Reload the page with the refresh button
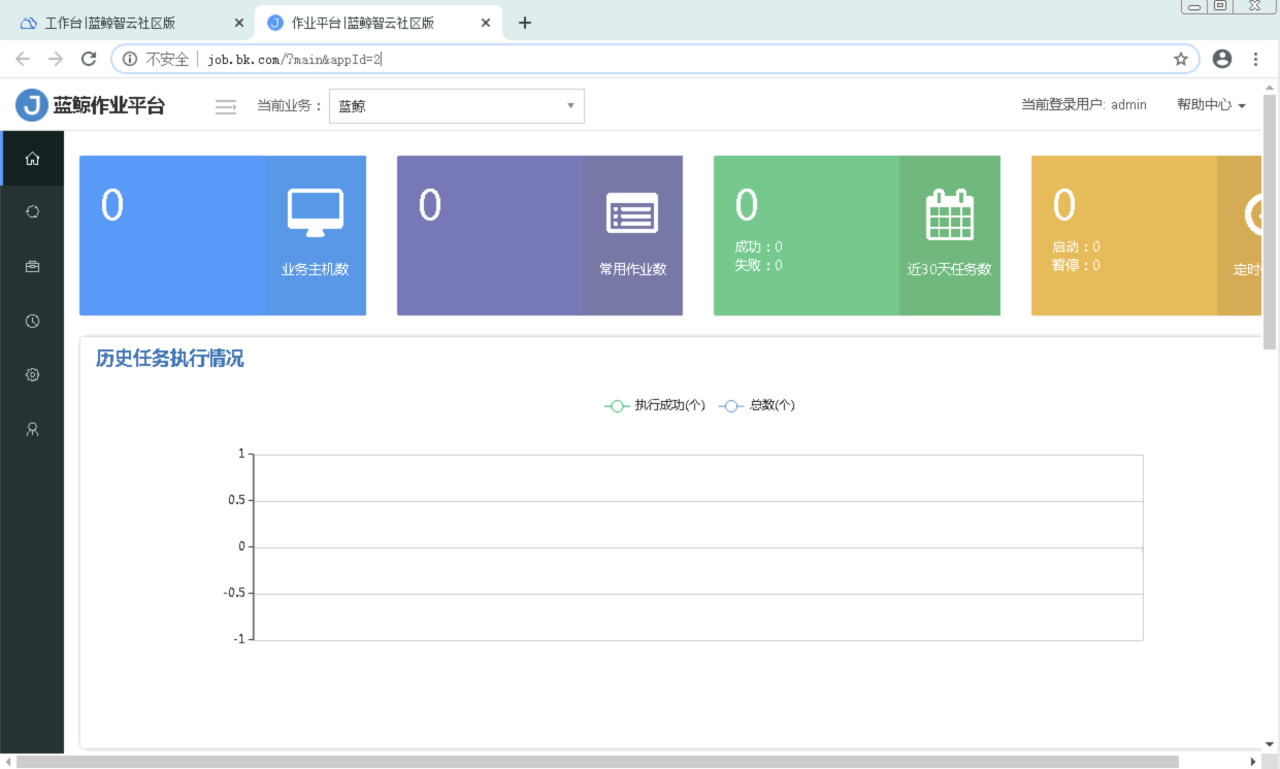Screen dimensions: 1280x769 click(88, 59)
